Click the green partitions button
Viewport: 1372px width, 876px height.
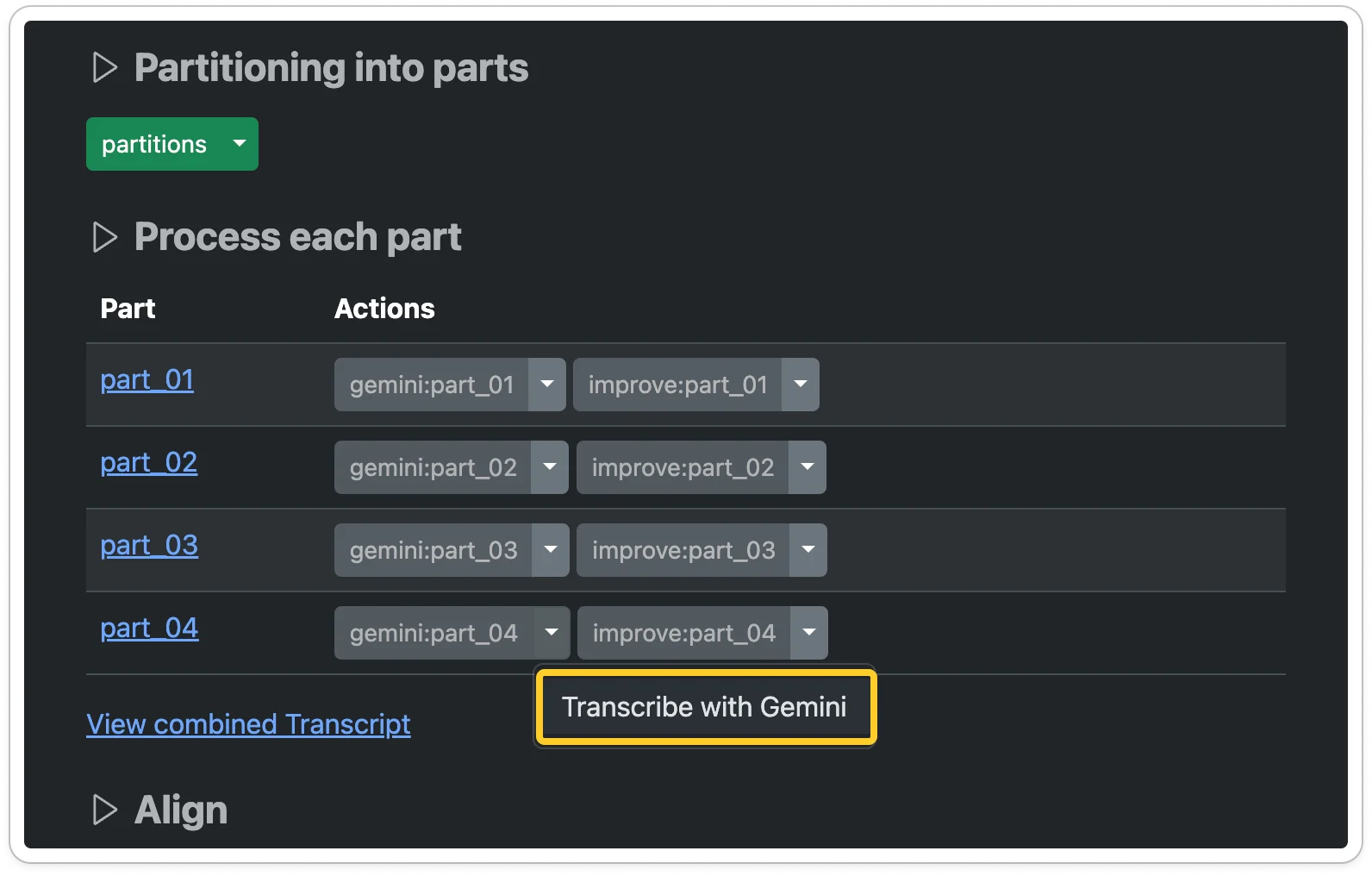tap(154, 144)
